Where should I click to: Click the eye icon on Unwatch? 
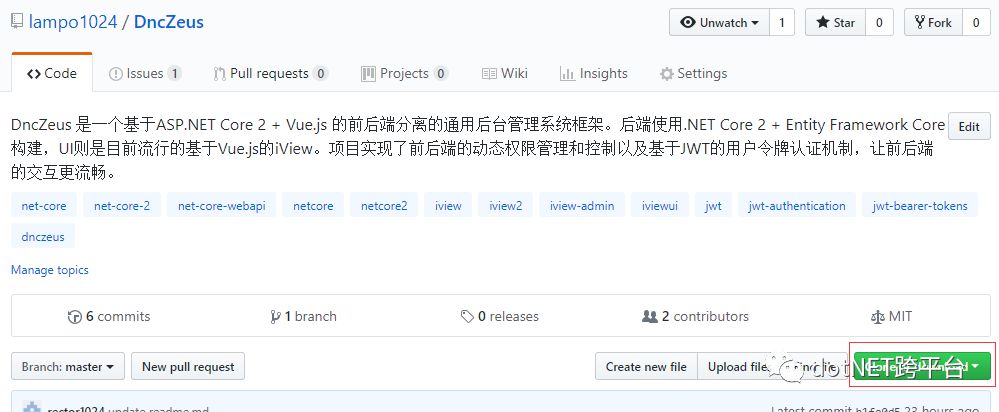pyautogui.click(x=688, y=23)
